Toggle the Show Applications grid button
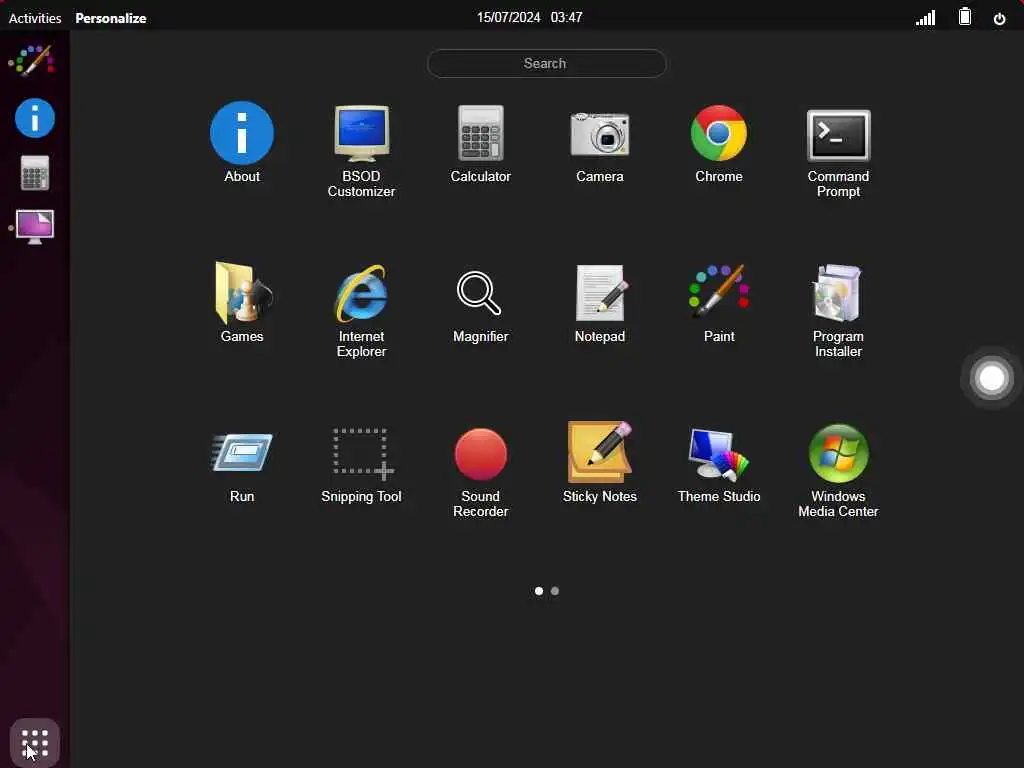This screenshot has height=768, width=1024. [35, 743]
